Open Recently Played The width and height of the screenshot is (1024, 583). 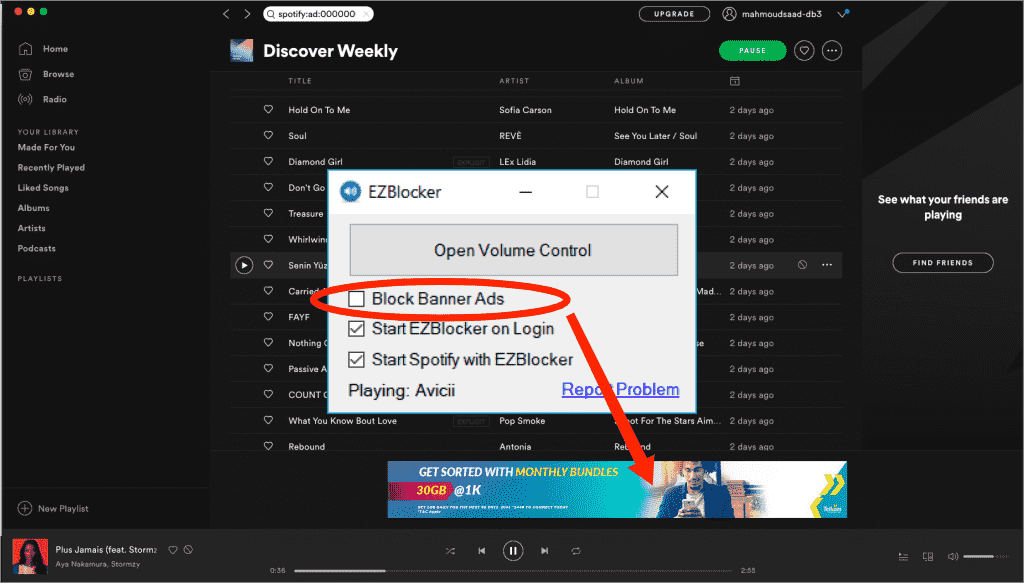tap(51, 168)
